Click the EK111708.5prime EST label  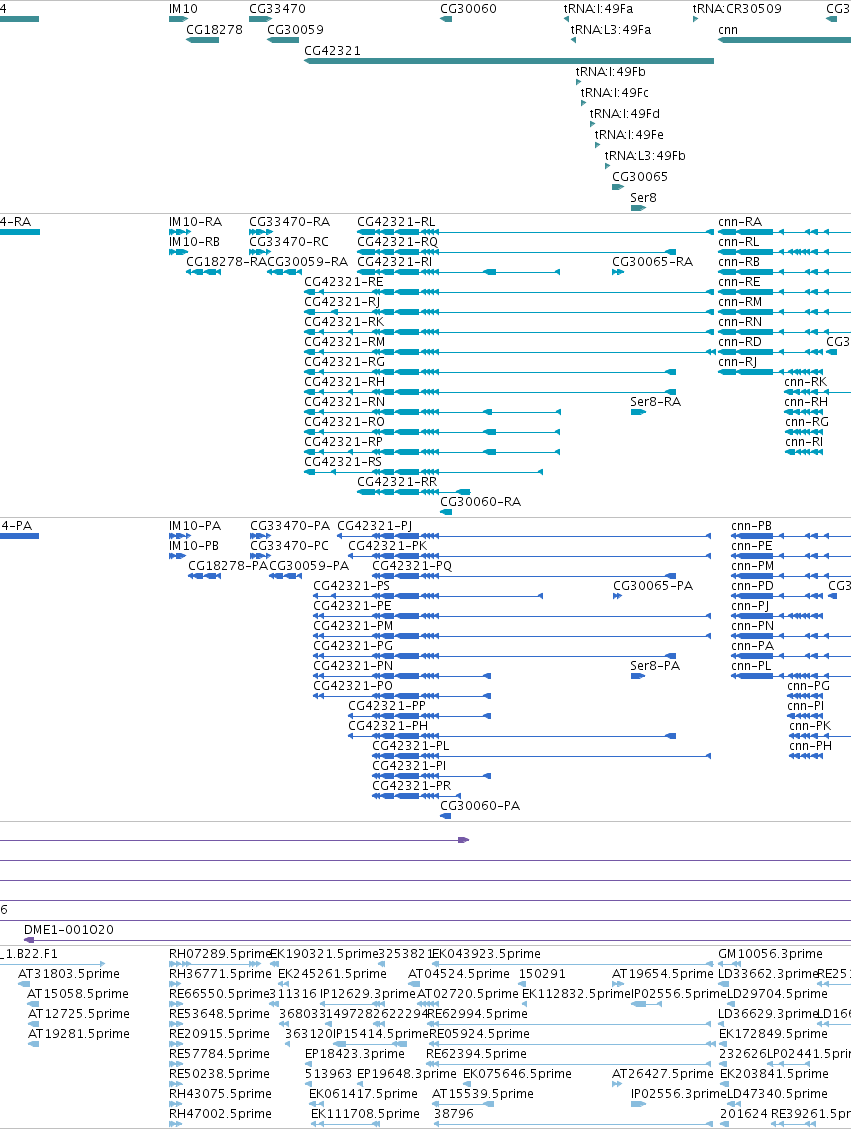pos(365,1114)
